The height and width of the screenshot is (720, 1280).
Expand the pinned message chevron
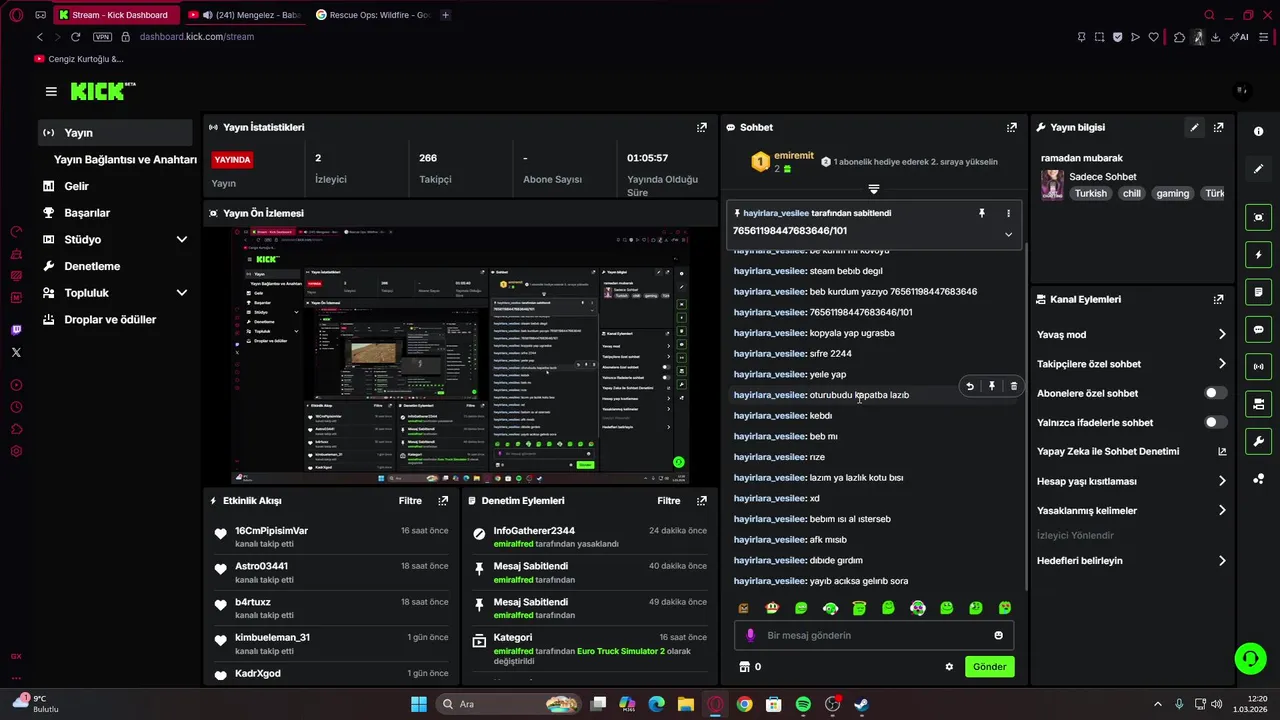[x=1008, y=234]
